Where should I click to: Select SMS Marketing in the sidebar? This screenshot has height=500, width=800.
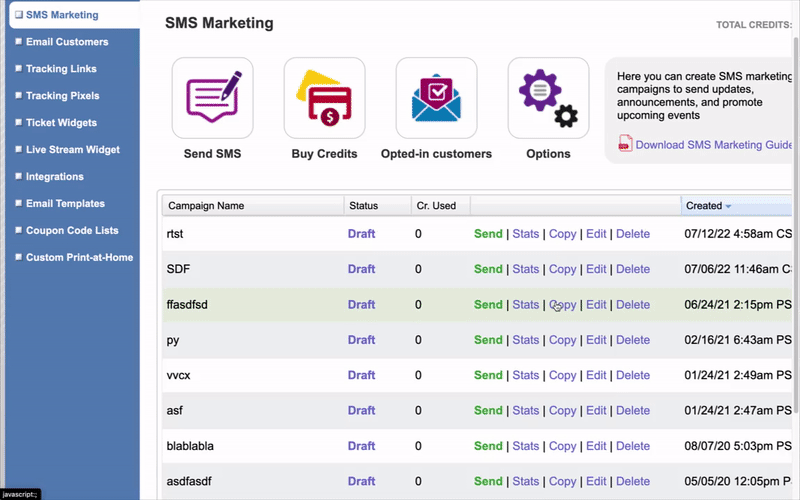point(62,15)
